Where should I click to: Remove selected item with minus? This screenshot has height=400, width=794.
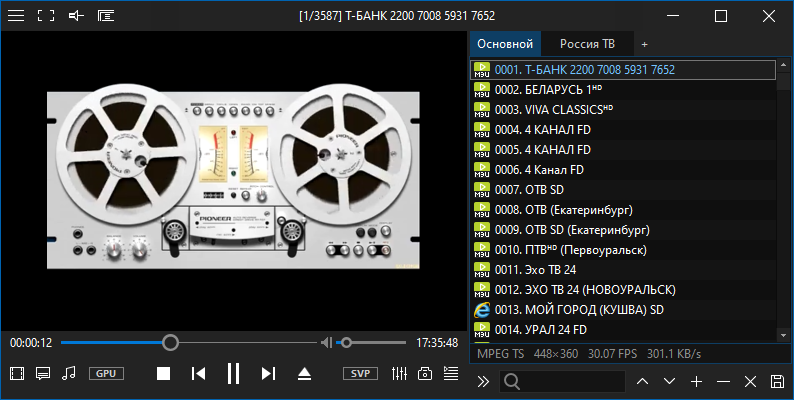[724, 381]
